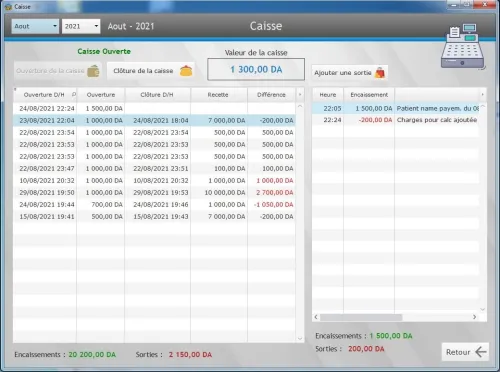Select the row opened 15/08/2021 19:41
The image size is (500, 372).
[154, 216]
